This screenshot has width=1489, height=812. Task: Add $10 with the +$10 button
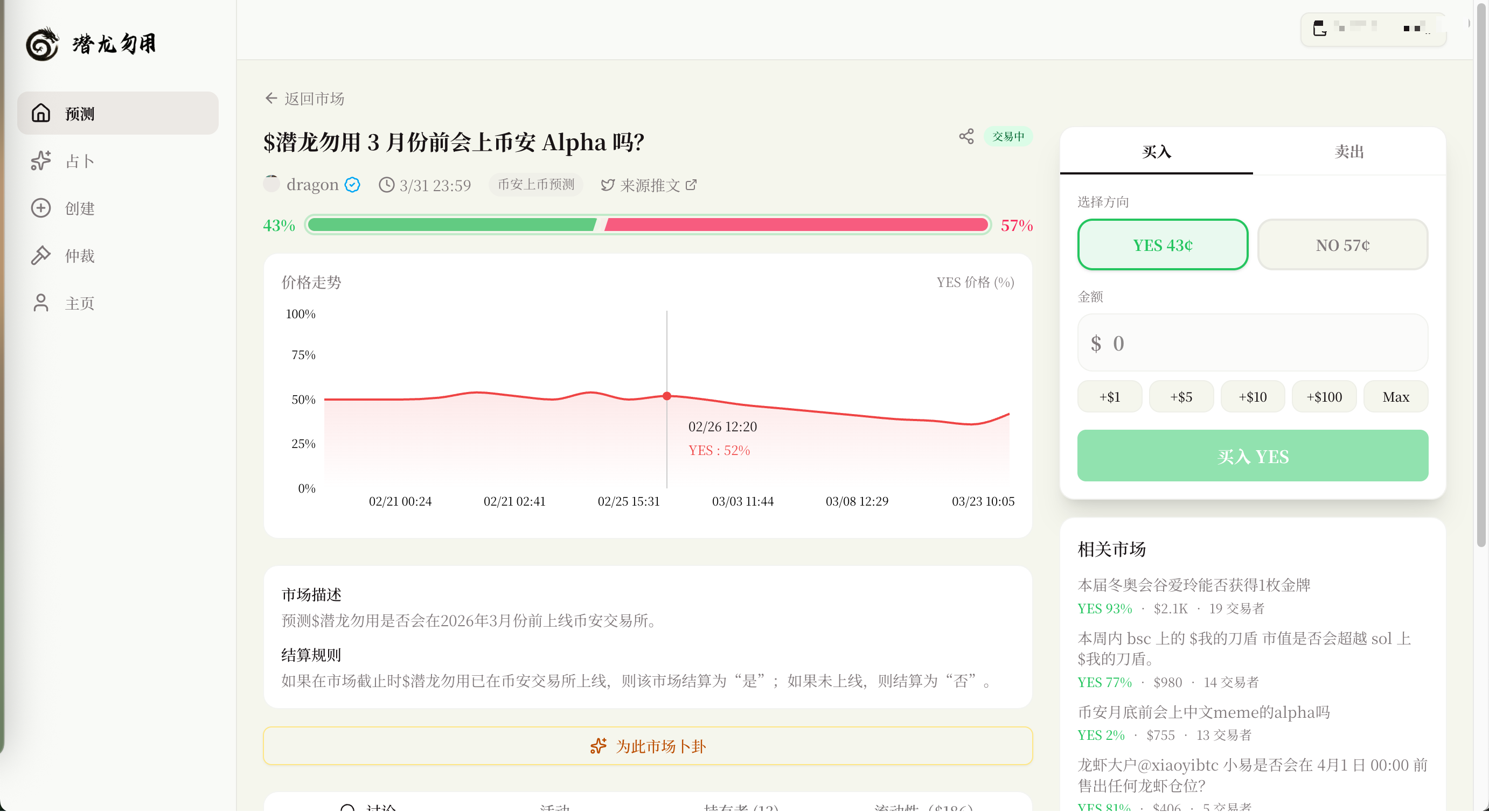(1252, 396)
